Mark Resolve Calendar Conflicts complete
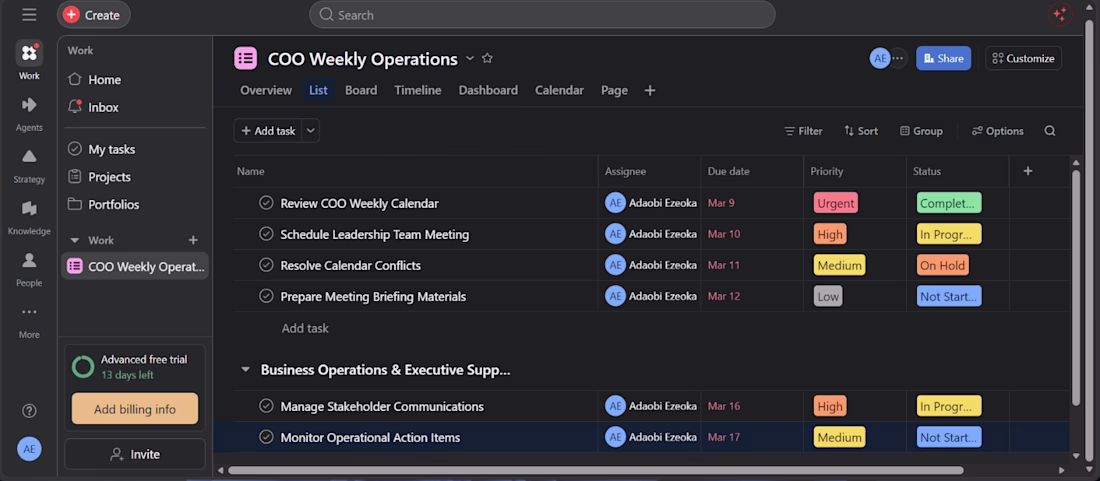Viewport: 1100px width, 481px height. pyautogui.click(x=266, y=265)
